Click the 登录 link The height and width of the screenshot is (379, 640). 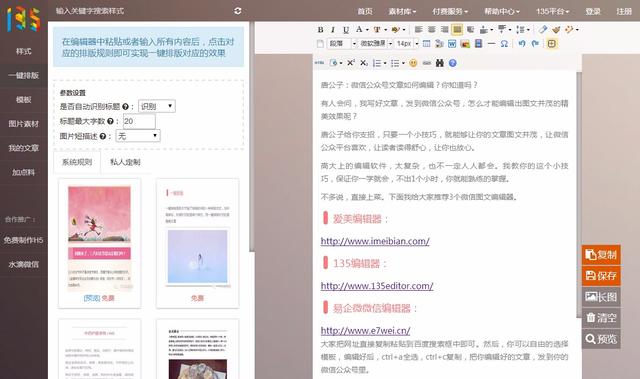(593, 11)
